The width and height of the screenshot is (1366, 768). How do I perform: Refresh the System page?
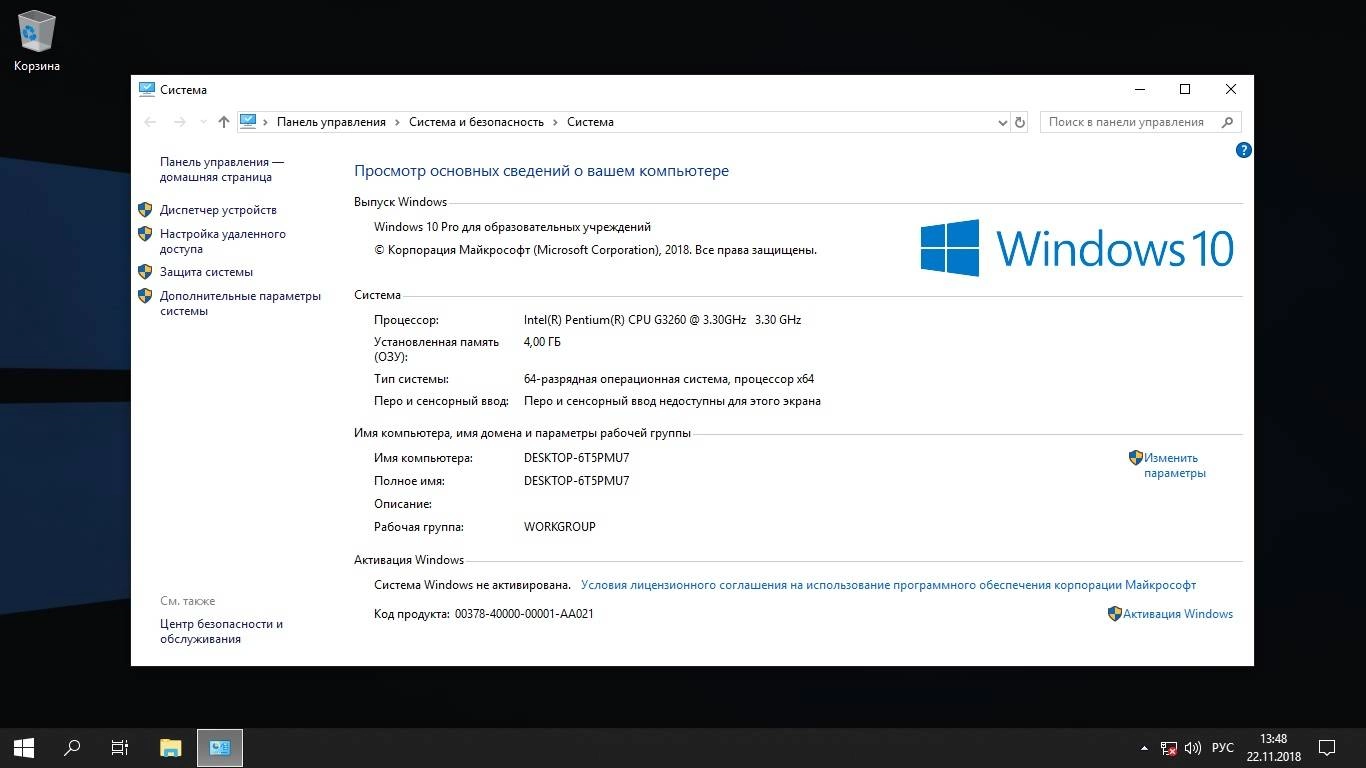pos(1020,122)
